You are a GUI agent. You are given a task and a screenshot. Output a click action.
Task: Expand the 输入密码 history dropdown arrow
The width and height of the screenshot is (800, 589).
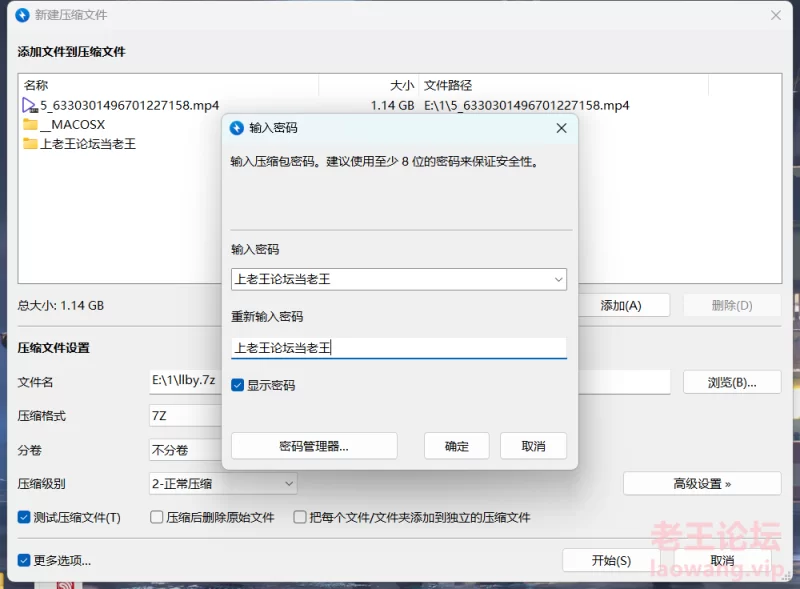tap(558, 280)
